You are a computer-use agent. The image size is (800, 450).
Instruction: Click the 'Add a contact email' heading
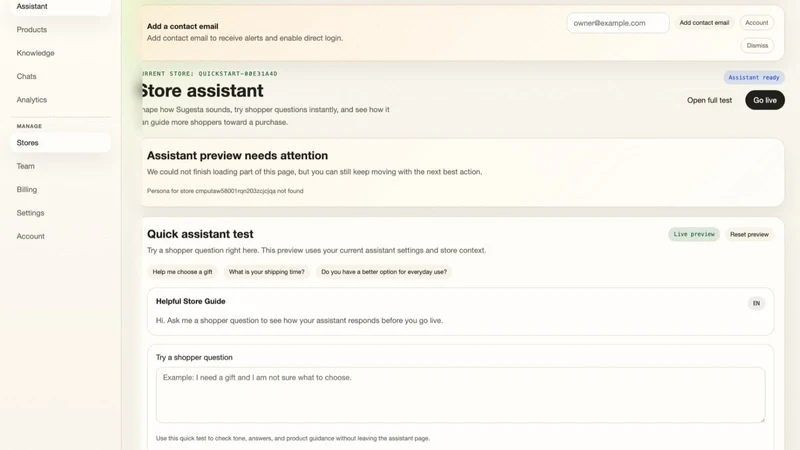coord(183,27)
